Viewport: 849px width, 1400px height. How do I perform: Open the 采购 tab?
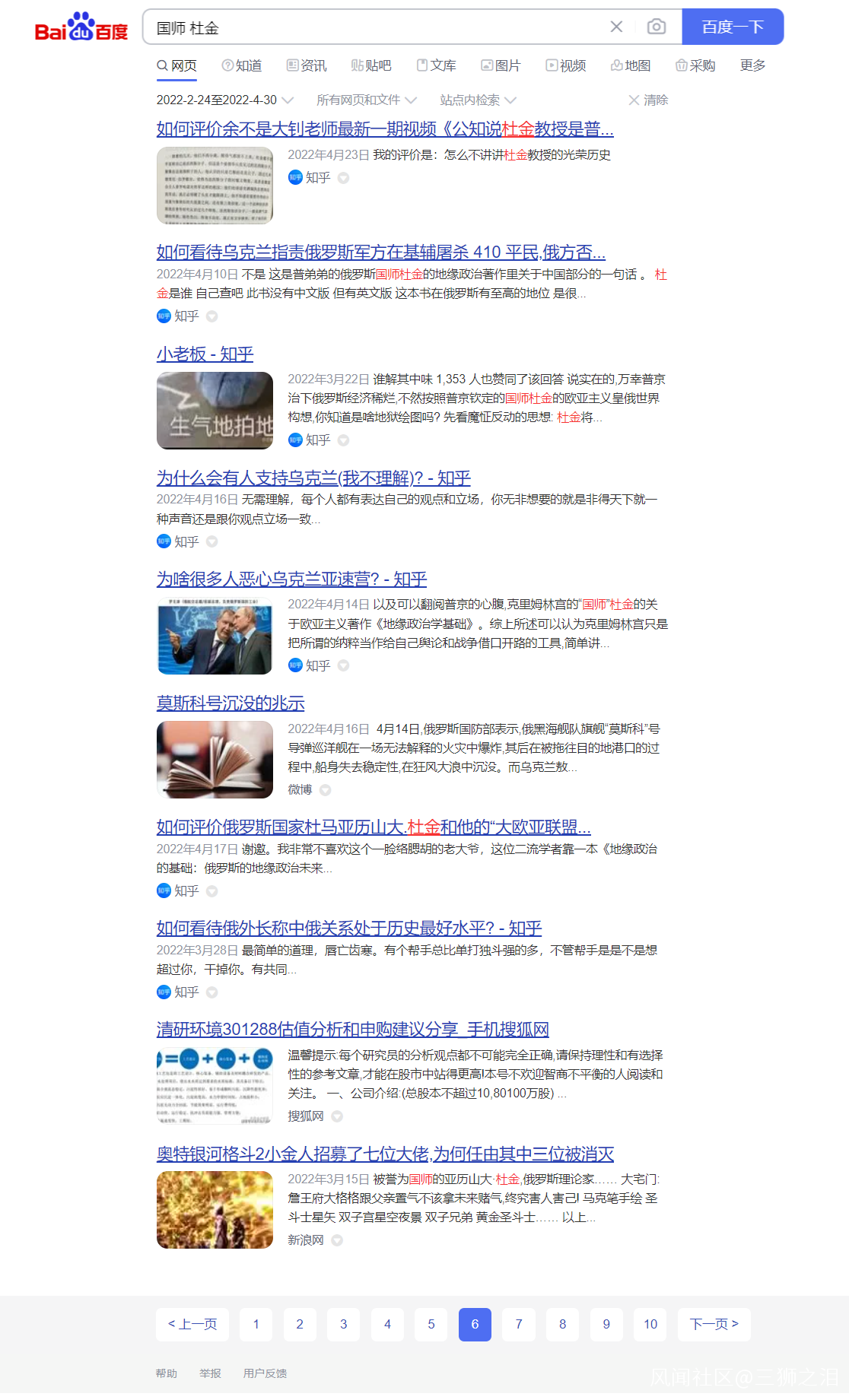(x=695, y=66)
